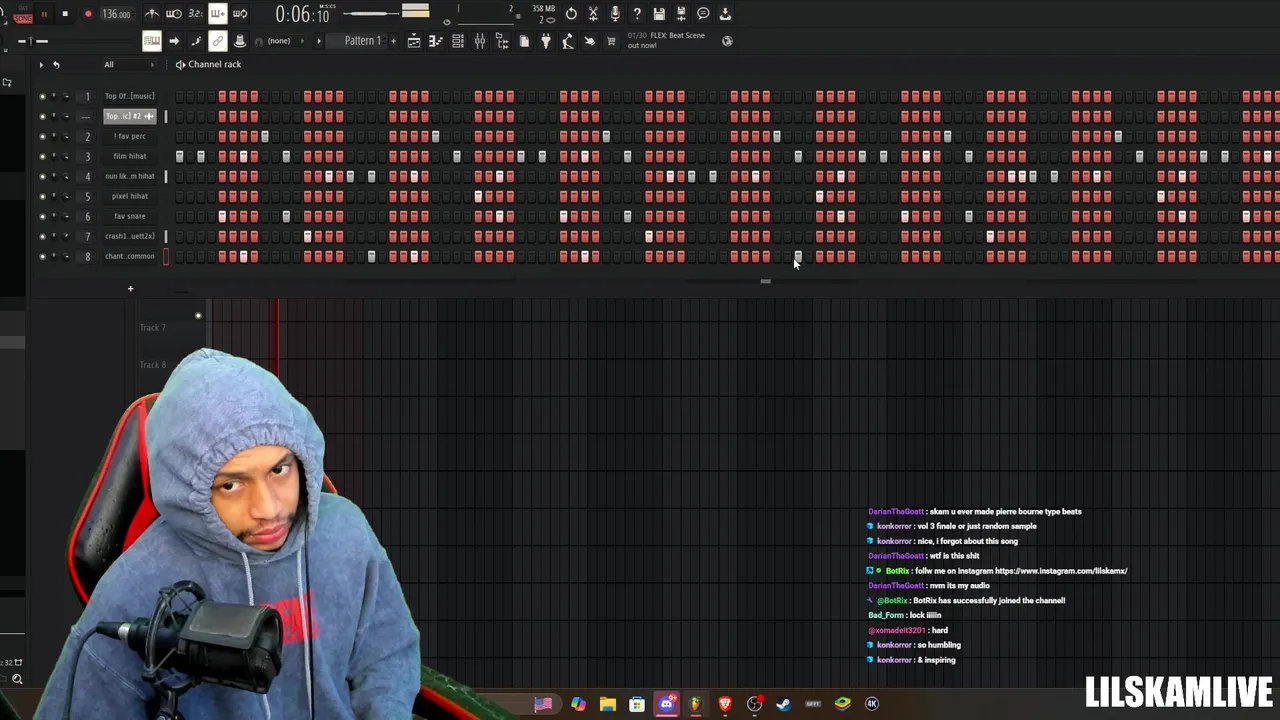The height and width of the screenshot is (720, 1280).
Task: Open the undo history clock icon
Action: point(571,14)
